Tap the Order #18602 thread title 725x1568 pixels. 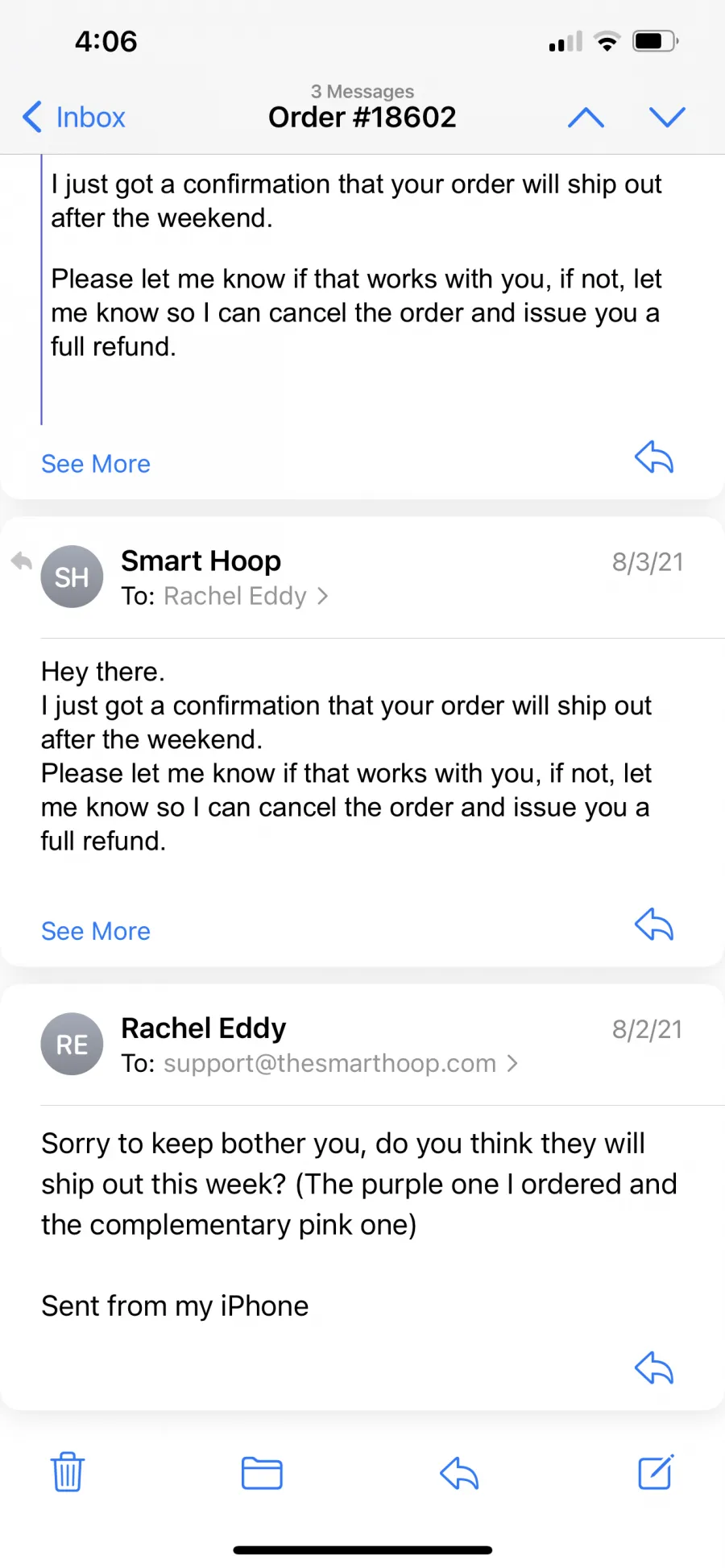(x=362, y=118)
